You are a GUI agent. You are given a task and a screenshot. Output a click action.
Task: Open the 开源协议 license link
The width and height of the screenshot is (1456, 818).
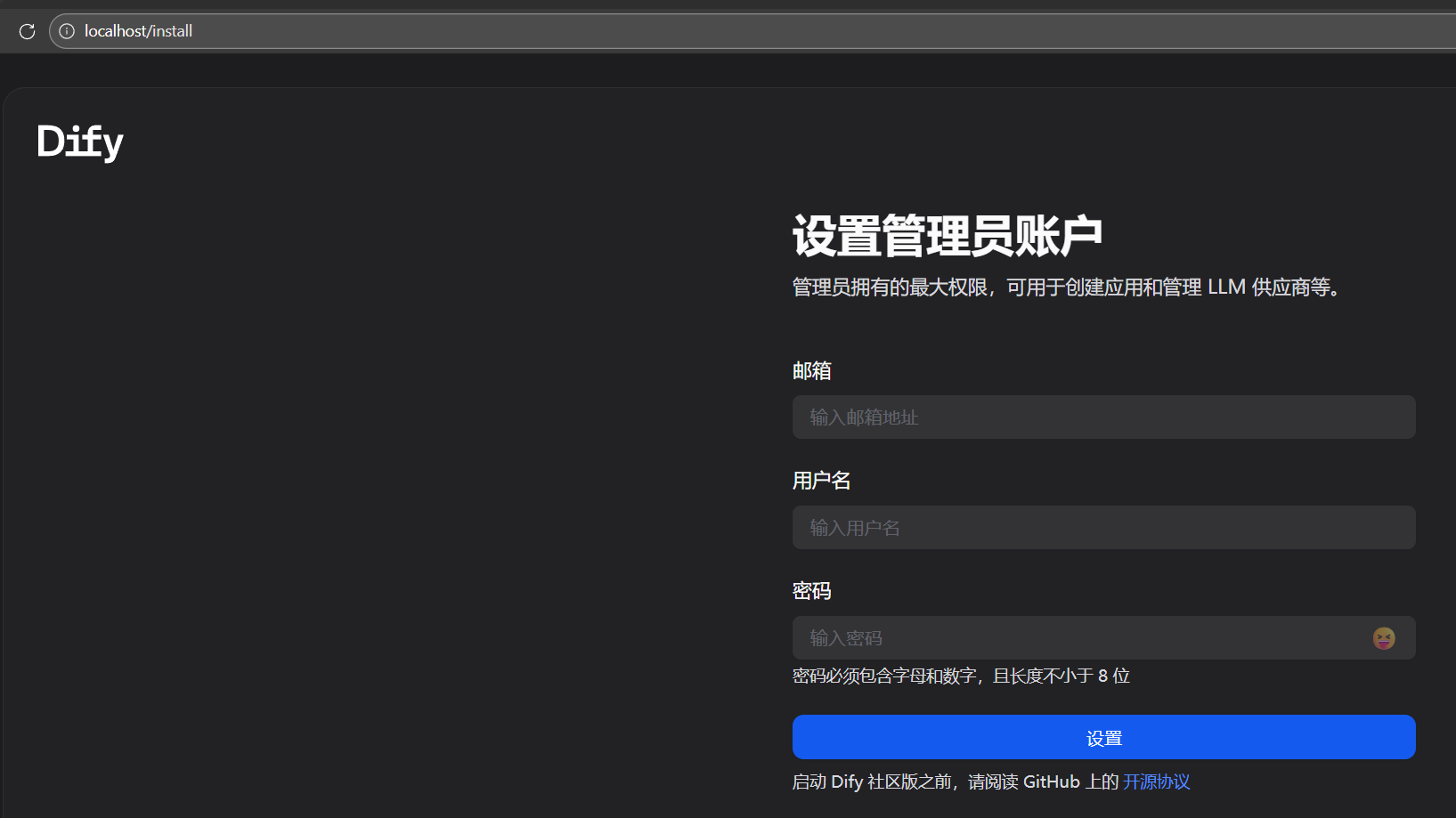coord(1156,782)
